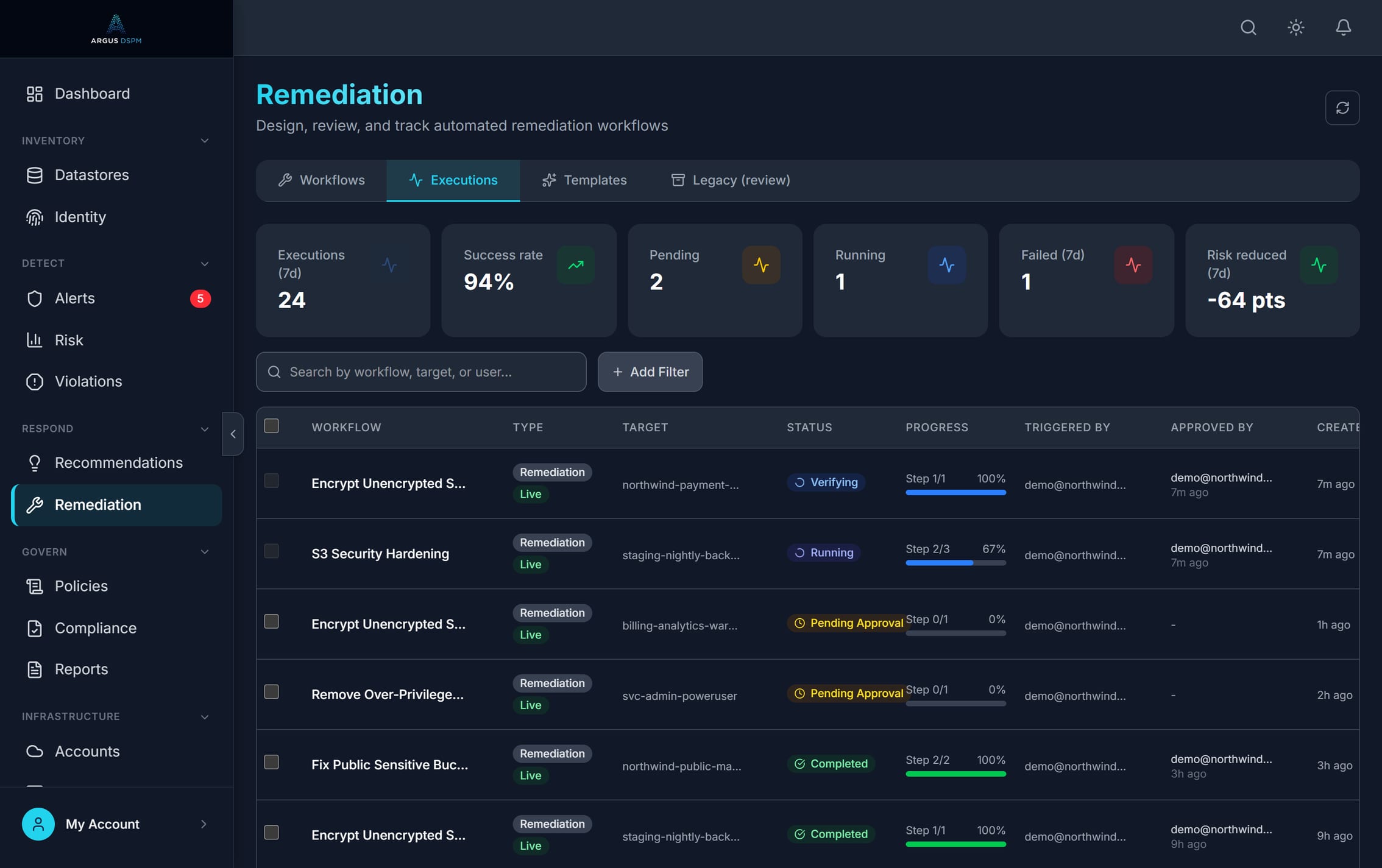Sort by the Status column header

(x=809, y=428)
